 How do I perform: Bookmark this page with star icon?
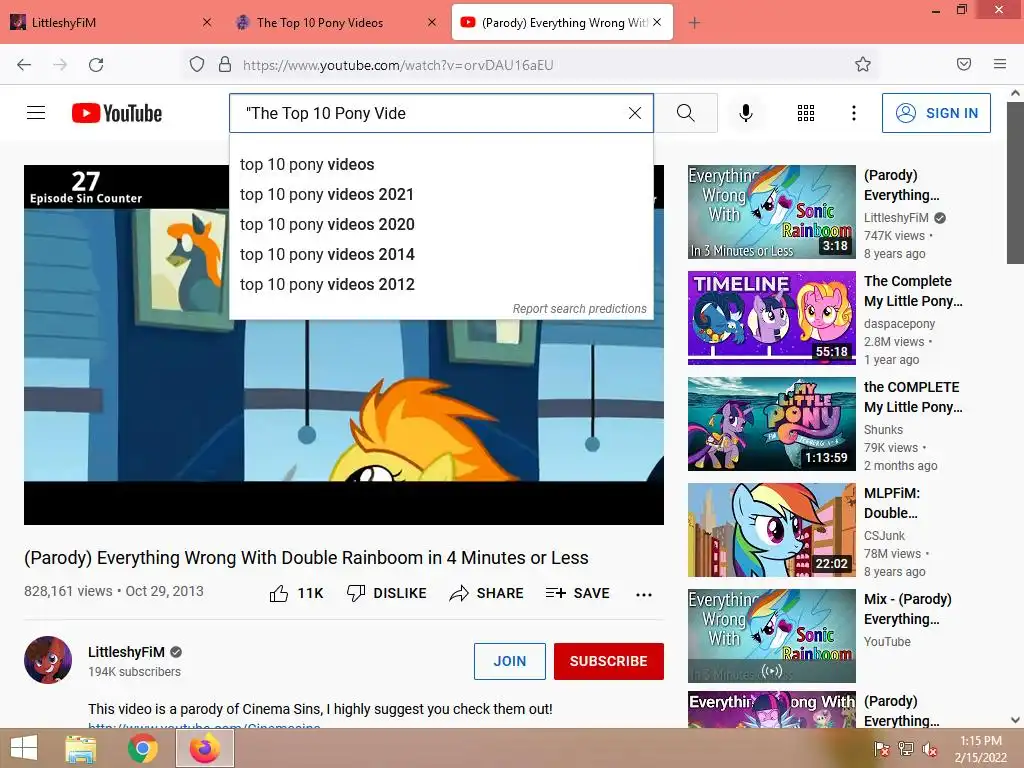tap(863, 64)
